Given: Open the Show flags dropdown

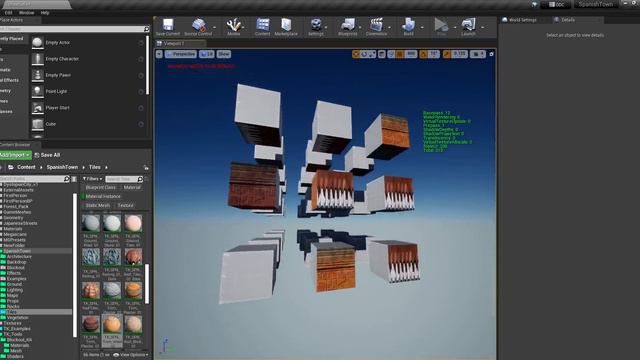Looking at the screenshot, I should coord(224,54).
